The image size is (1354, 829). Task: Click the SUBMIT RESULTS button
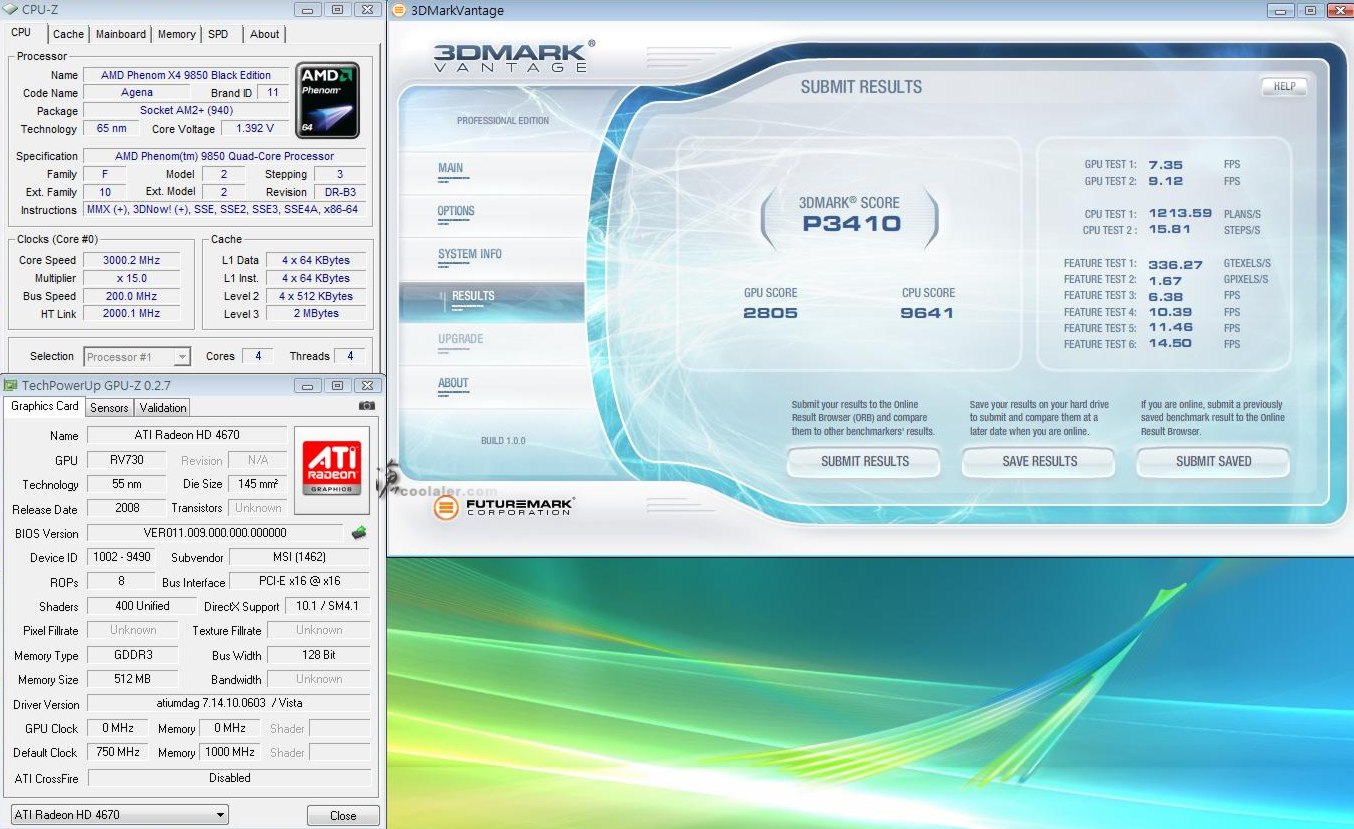point(865,462)
